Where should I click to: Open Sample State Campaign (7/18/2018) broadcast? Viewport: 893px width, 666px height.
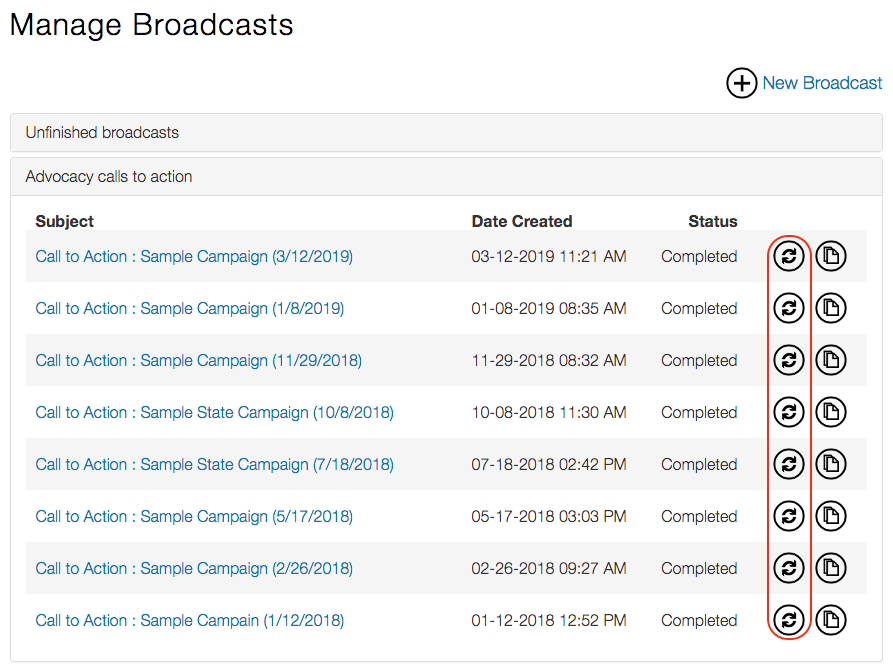214,465
